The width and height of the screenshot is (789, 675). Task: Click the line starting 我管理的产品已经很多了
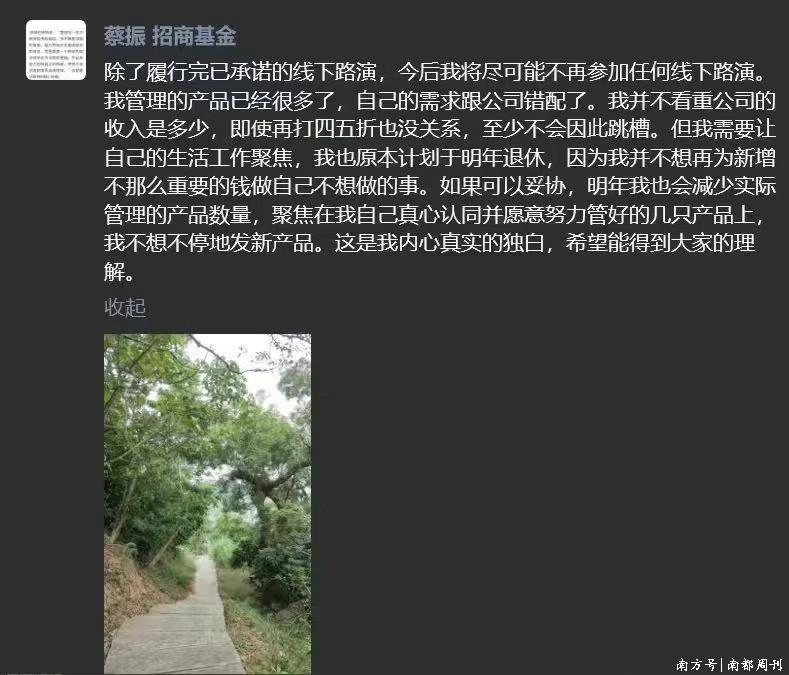click(x=440, y=101)
